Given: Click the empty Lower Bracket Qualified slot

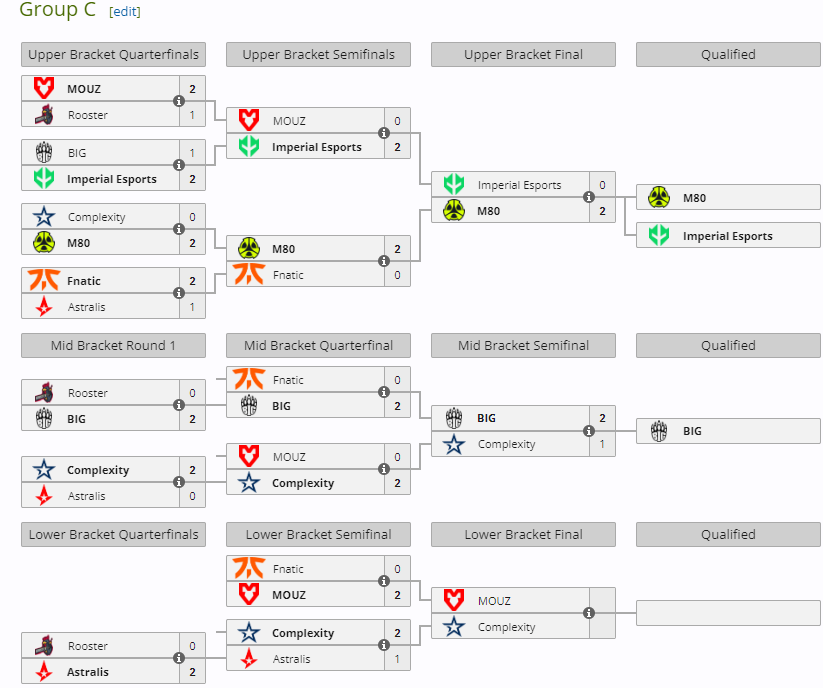Looking at the screenshot, I should 727,613.
